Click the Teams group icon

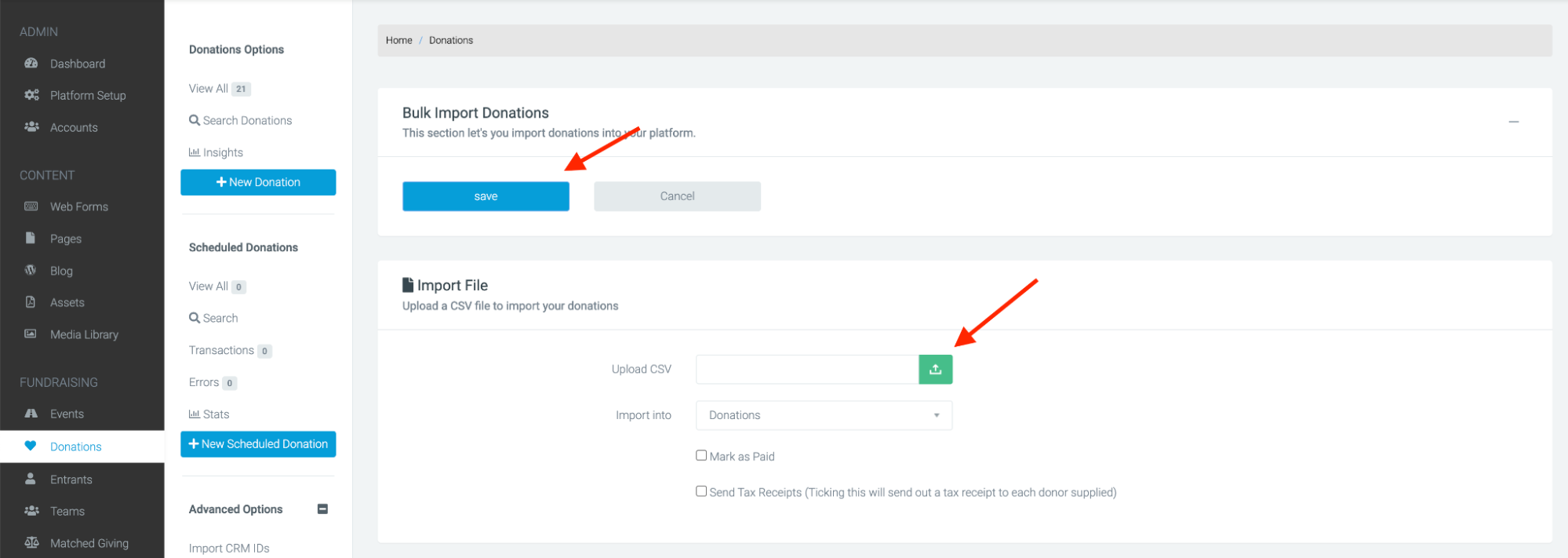[31, 511]
